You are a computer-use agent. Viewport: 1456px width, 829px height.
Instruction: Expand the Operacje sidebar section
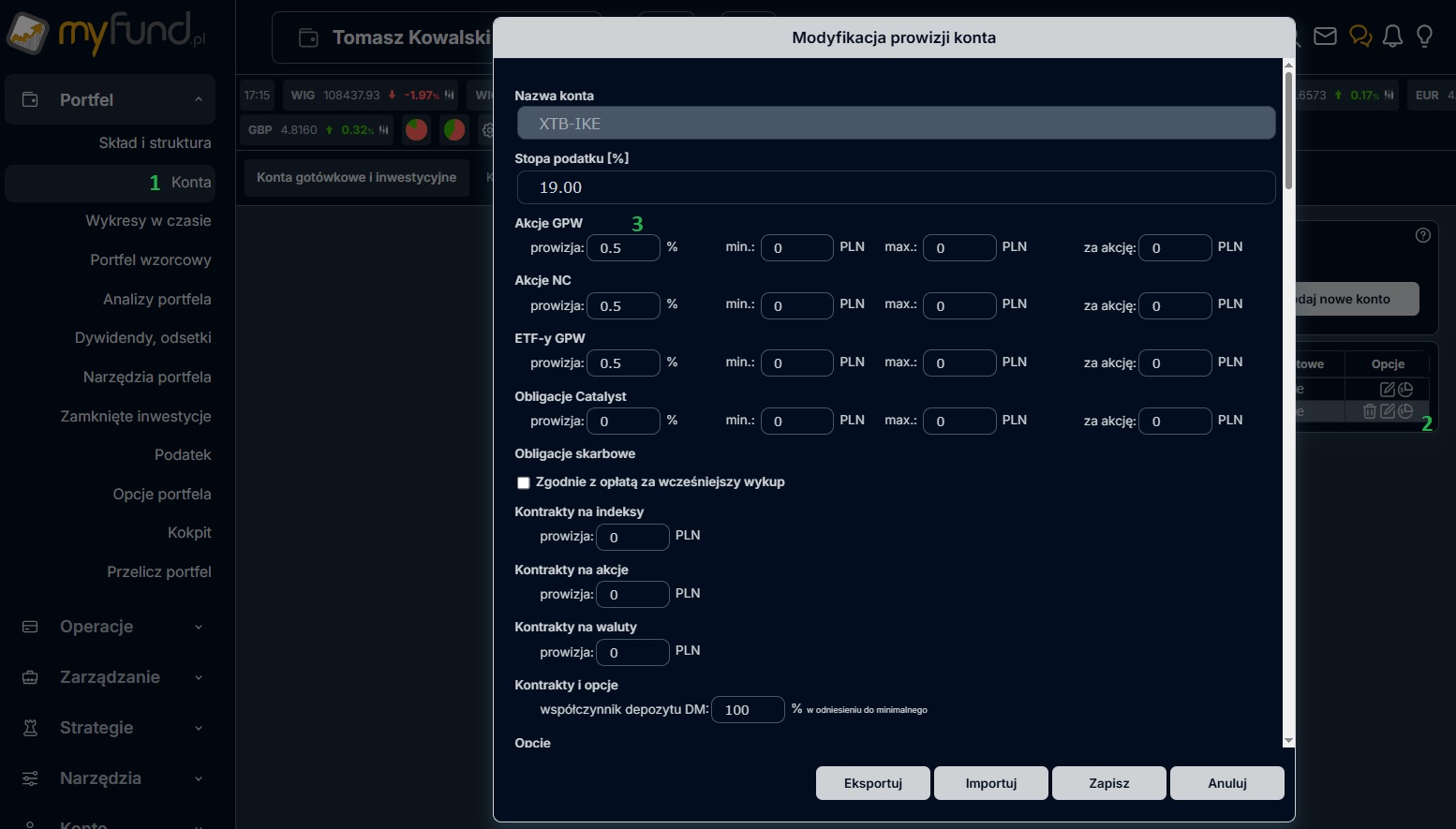(x=198, y=627)
